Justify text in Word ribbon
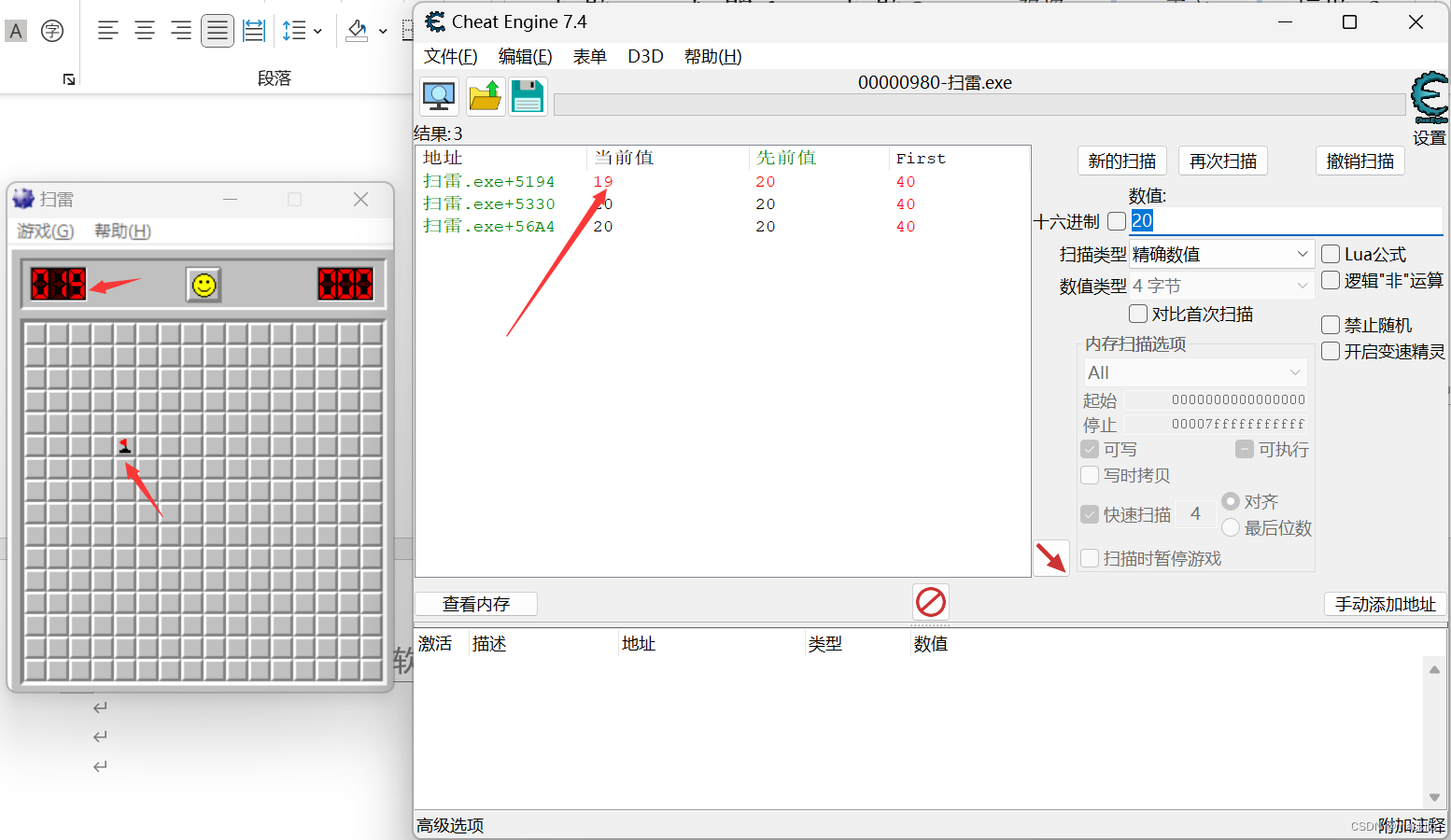 (218, 31)
